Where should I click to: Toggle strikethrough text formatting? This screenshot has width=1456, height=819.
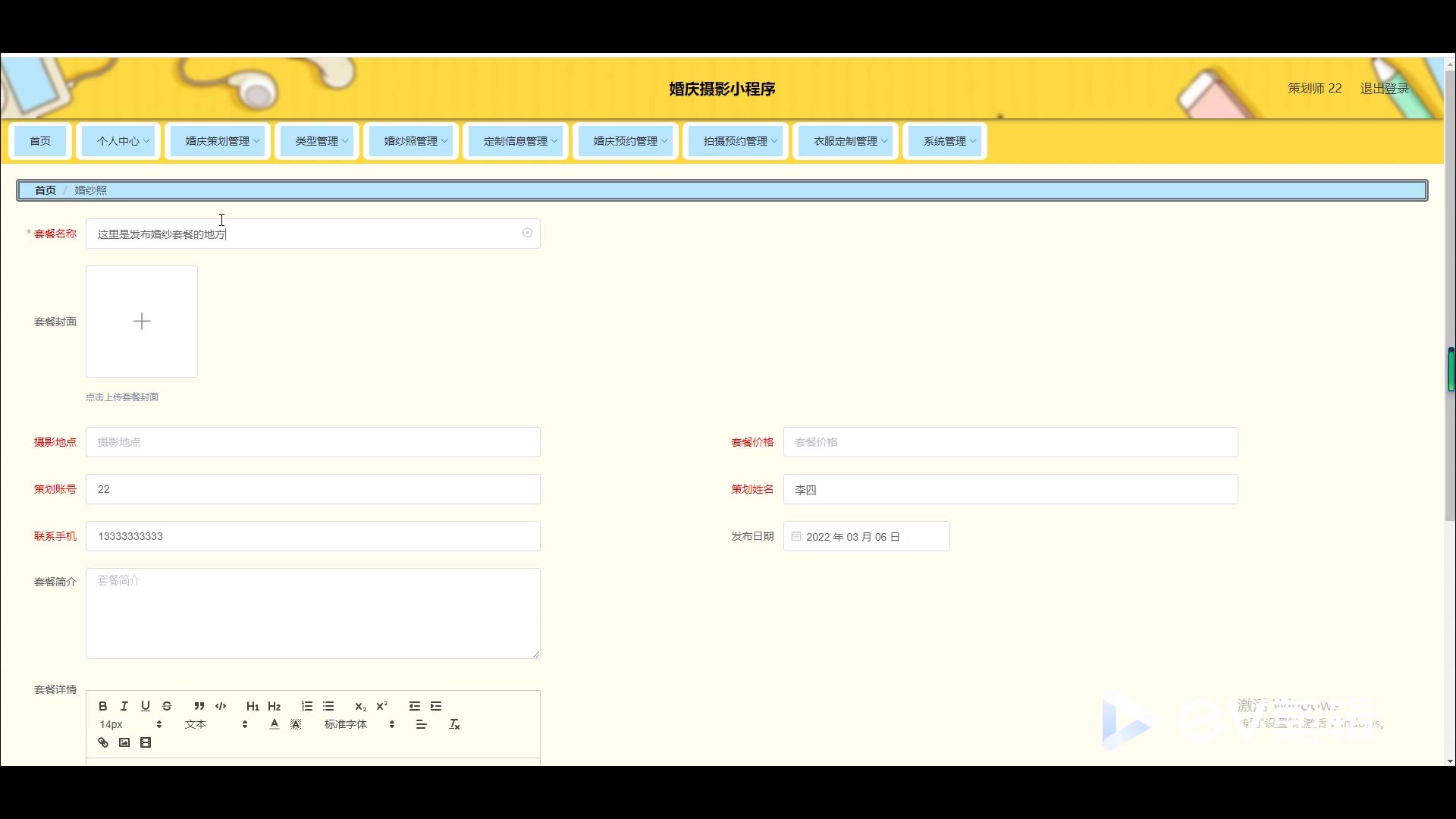point(167,706)
